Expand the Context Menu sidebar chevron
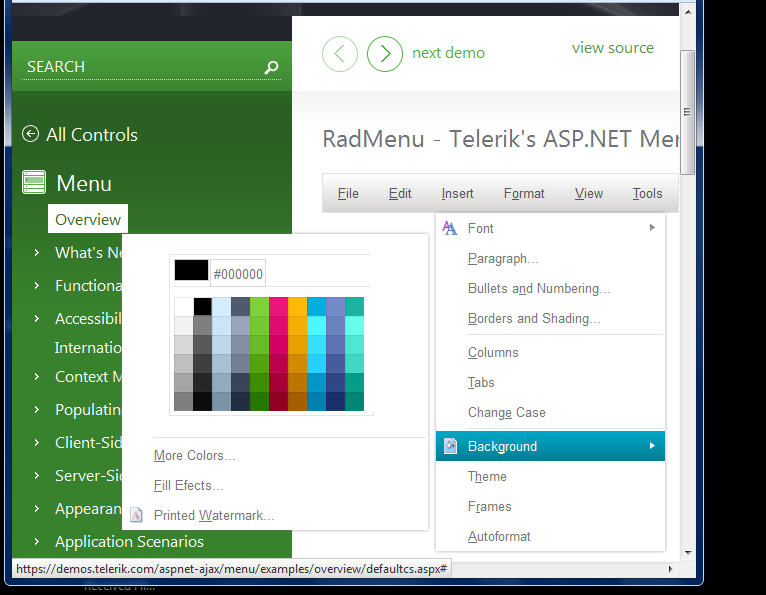Viewport: 766px width, 595px height. coord(37,377)
